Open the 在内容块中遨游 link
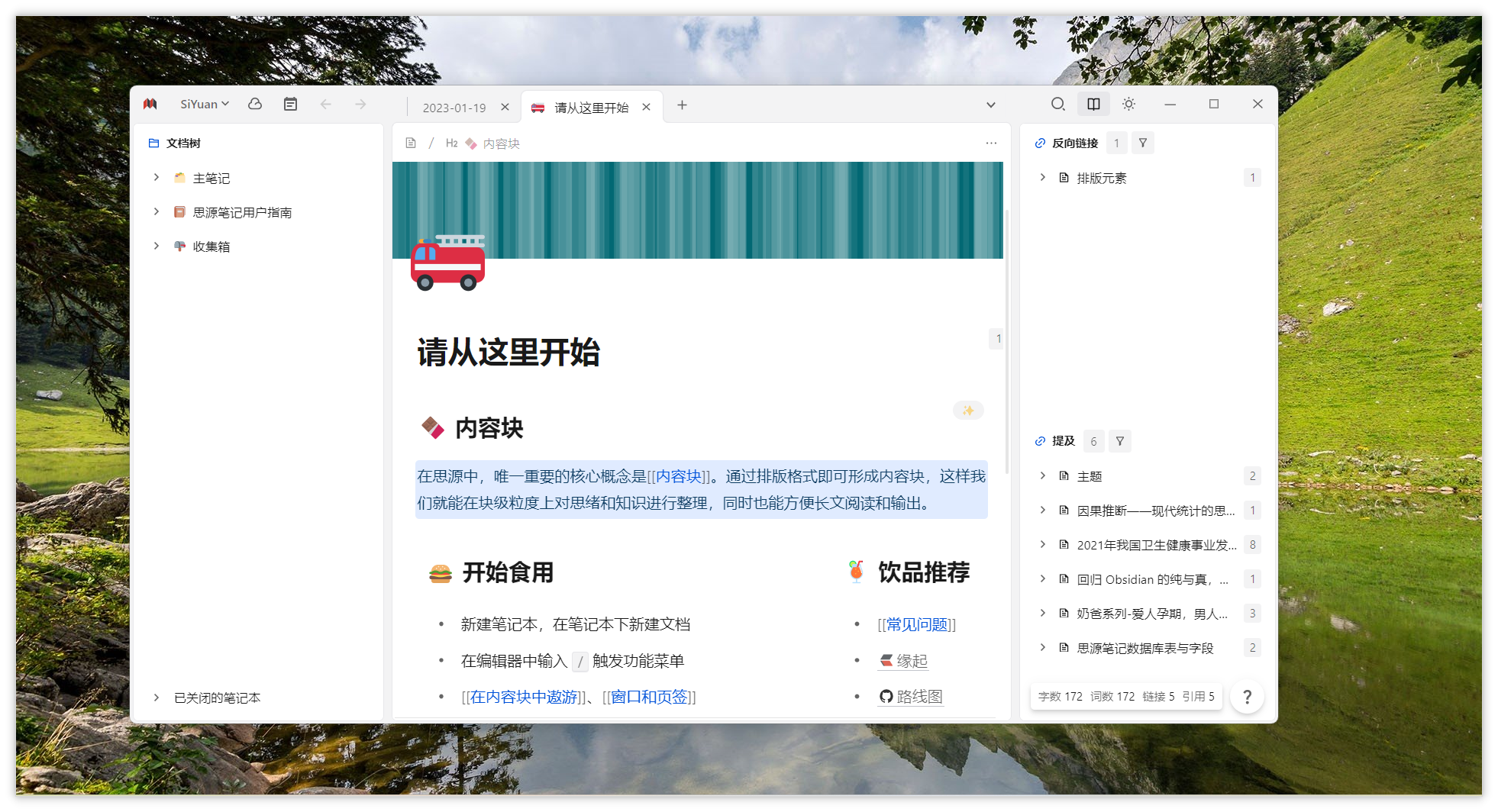Screen dimensions: 1498x812 [524, 697]
